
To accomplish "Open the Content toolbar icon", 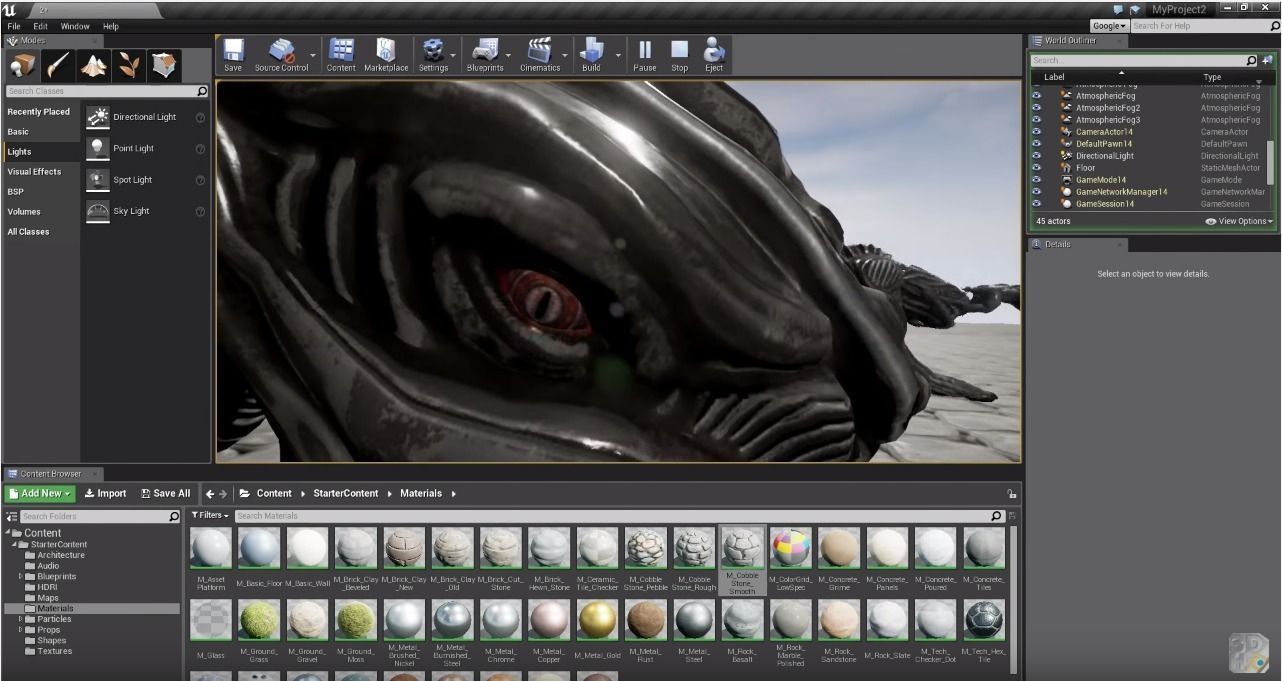I will [x=341, y=55].
